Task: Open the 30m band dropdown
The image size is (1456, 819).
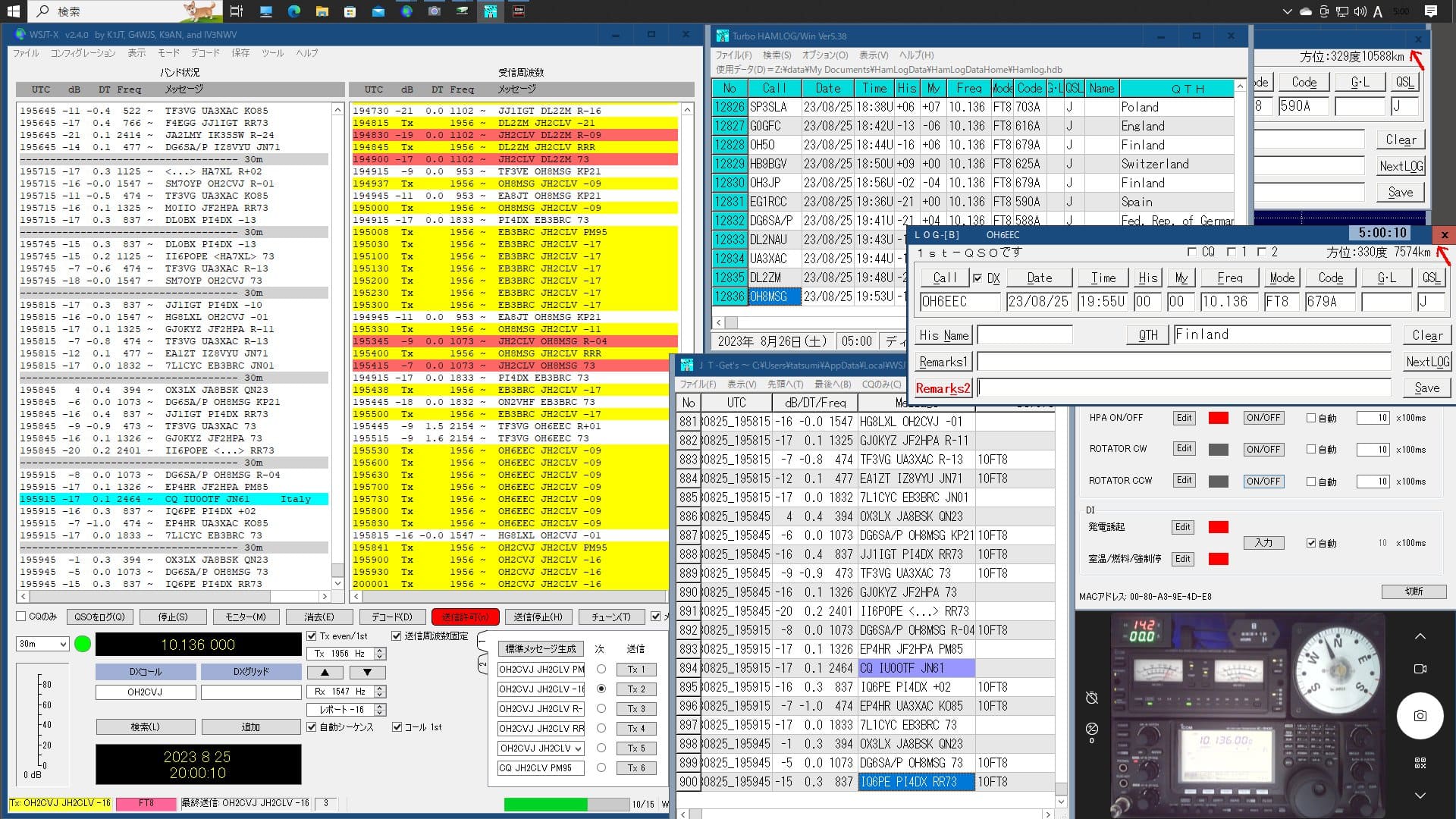Action: click(43, 644)
